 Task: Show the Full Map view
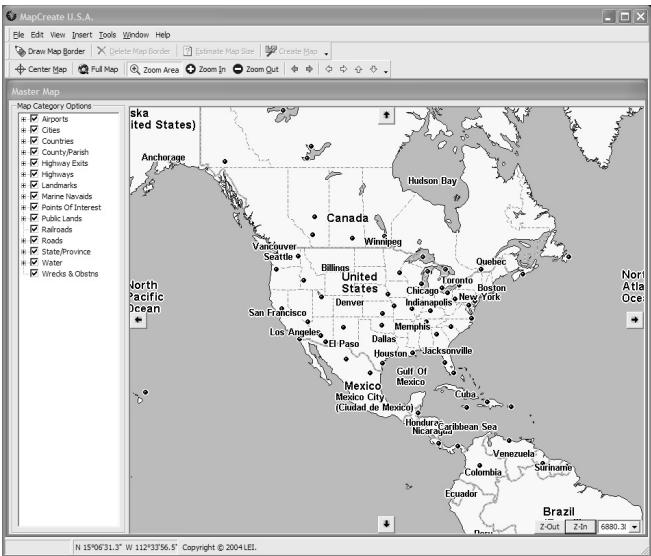coord(98,69)
